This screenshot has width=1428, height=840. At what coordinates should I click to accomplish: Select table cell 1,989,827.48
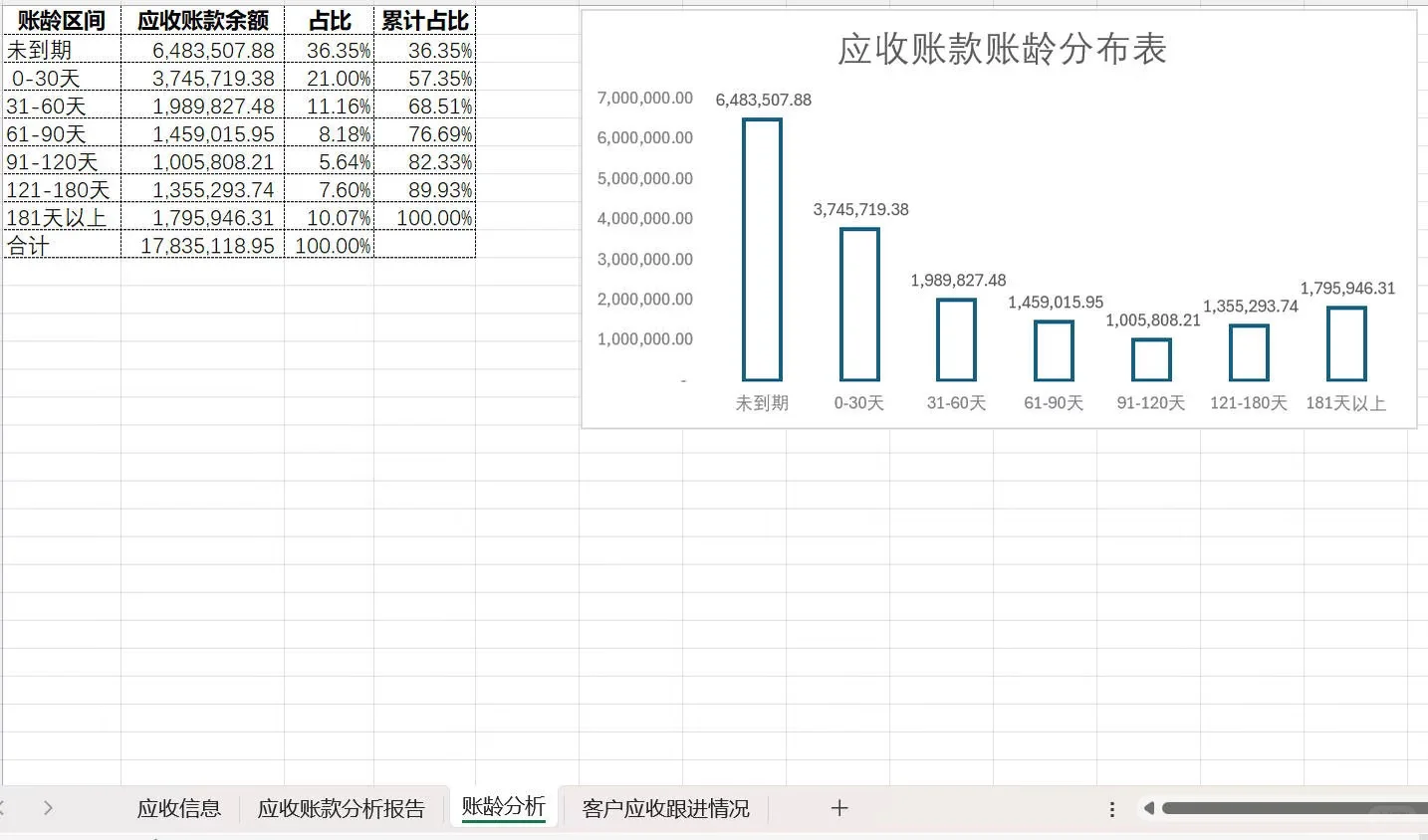click(x=203, y=105)
